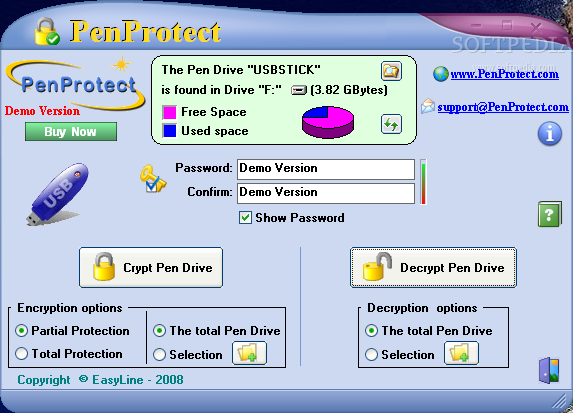Click the window resize grip corner

coord(559,402)
